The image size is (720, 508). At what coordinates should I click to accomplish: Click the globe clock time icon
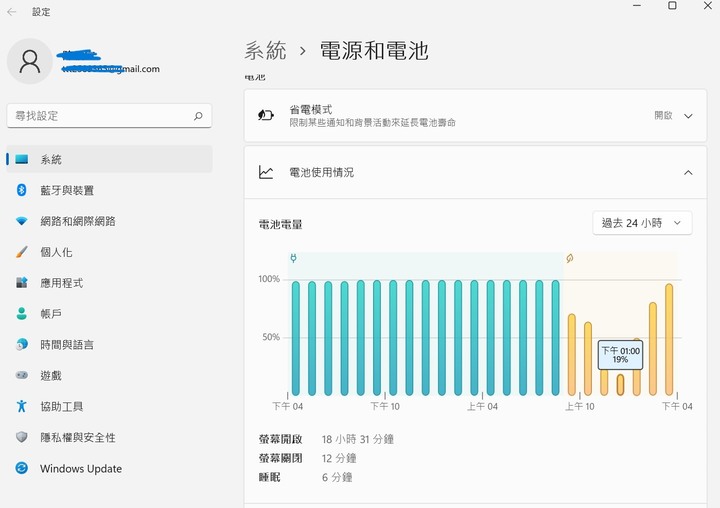(22, 344)
